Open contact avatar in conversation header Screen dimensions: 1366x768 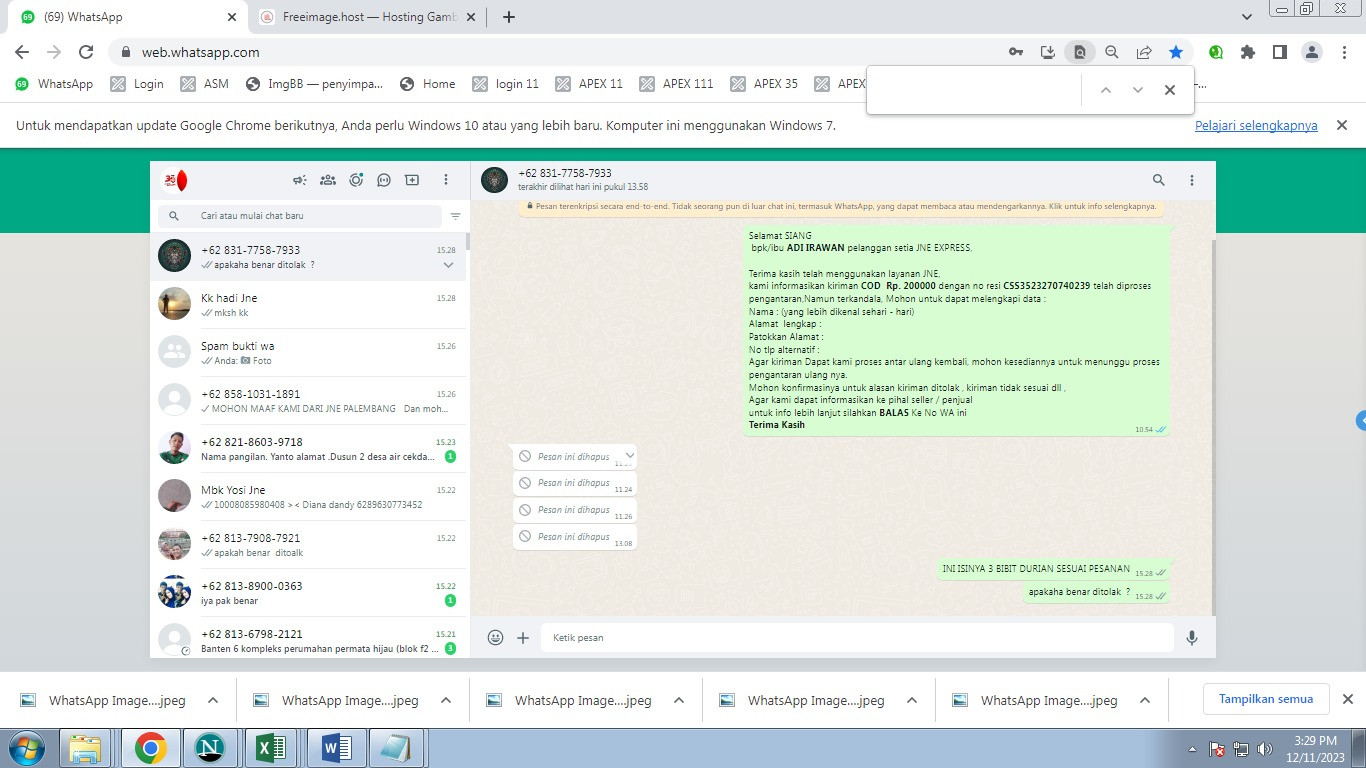[494, 180]
